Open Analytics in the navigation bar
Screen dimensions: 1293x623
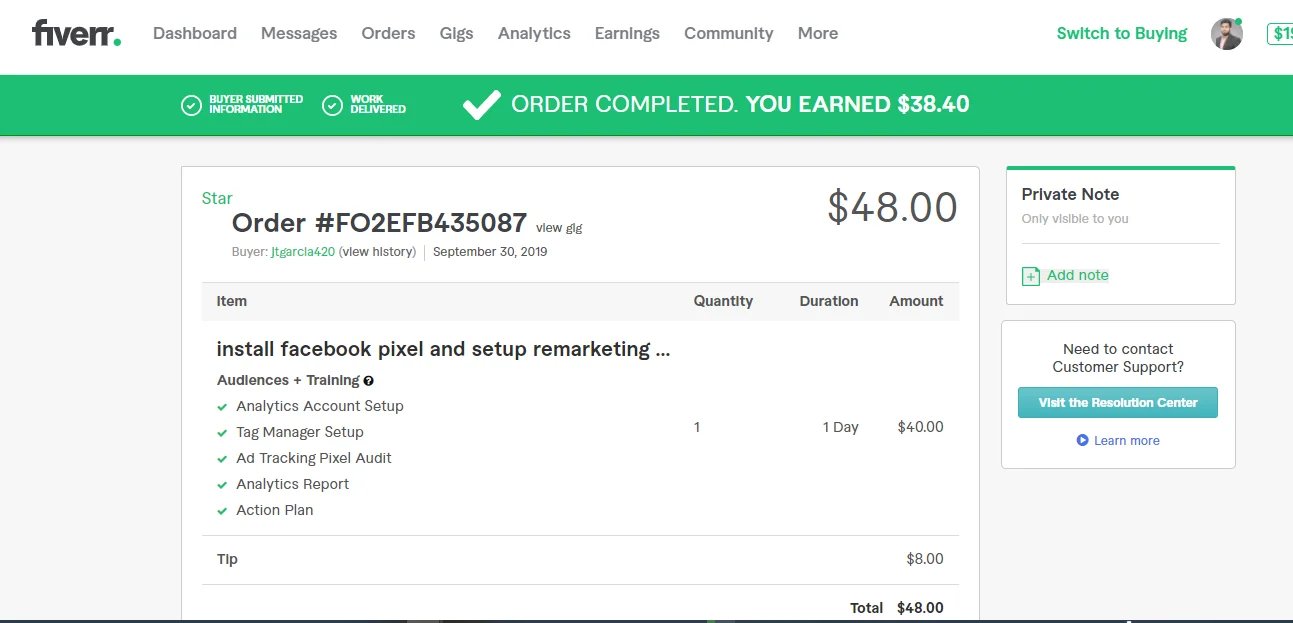coord(534,33)
